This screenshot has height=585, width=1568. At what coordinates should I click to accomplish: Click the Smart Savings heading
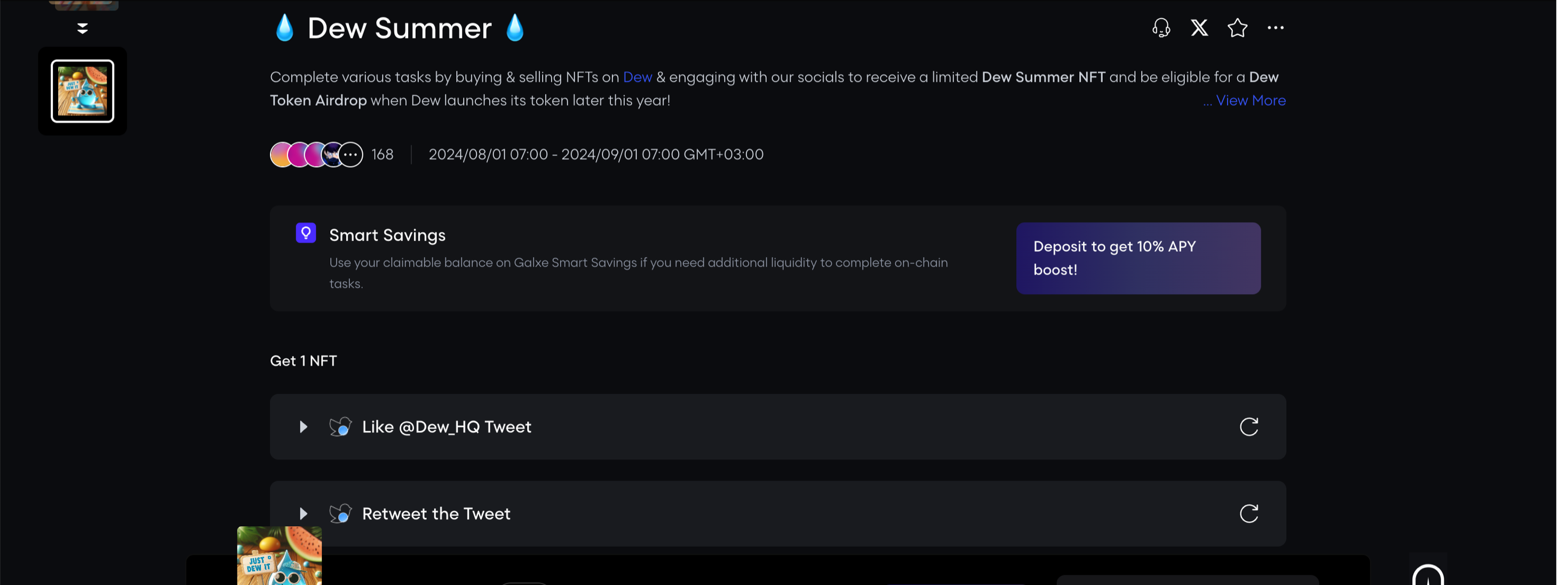coord(387,235)
